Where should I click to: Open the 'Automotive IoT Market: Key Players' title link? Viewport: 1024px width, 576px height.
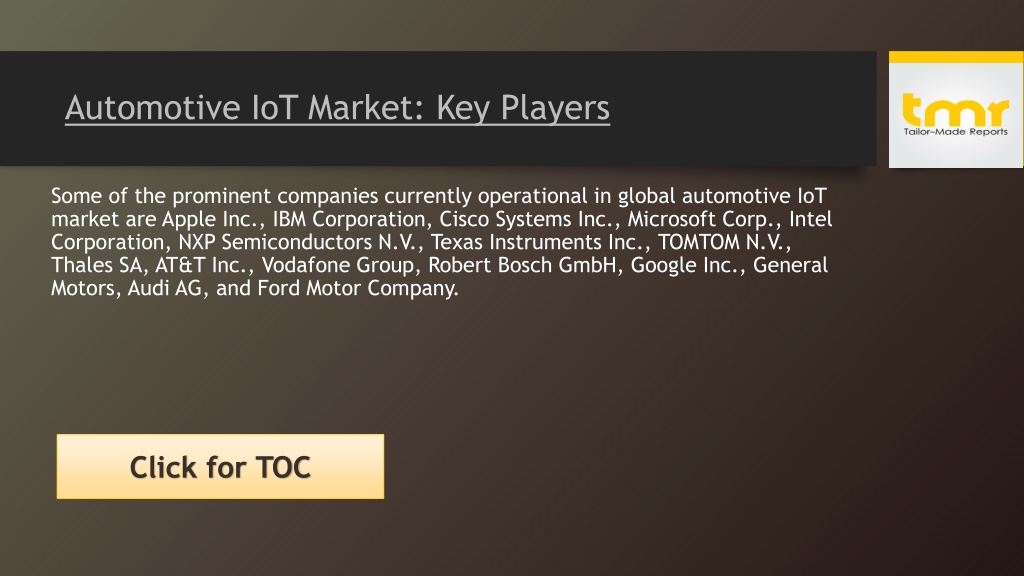(x=338, y=108)
